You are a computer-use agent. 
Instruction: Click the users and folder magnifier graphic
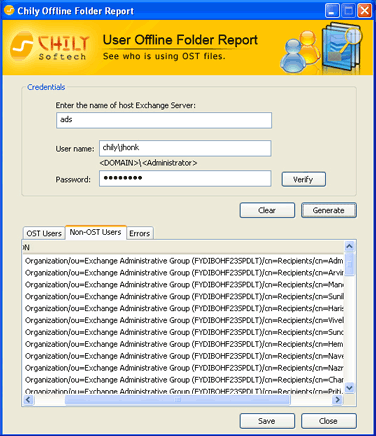click(321, 47)
